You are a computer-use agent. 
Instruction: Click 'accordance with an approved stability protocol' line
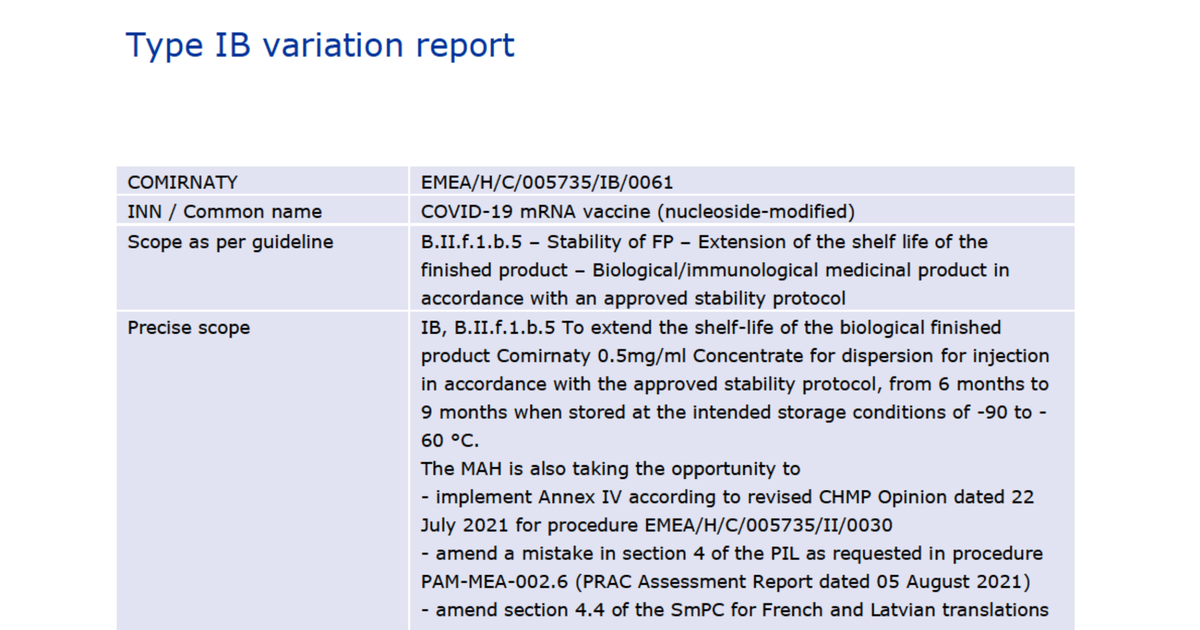coord(633,298)
